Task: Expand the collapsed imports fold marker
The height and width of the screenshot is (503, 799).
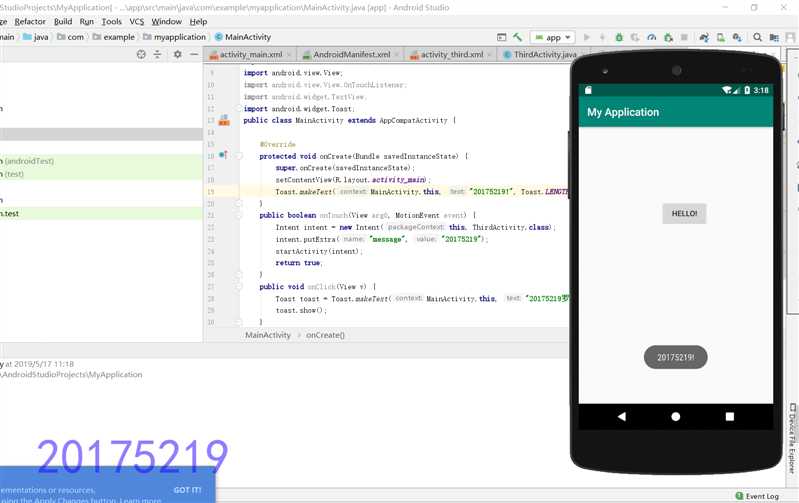Action: tap(238, 109)
